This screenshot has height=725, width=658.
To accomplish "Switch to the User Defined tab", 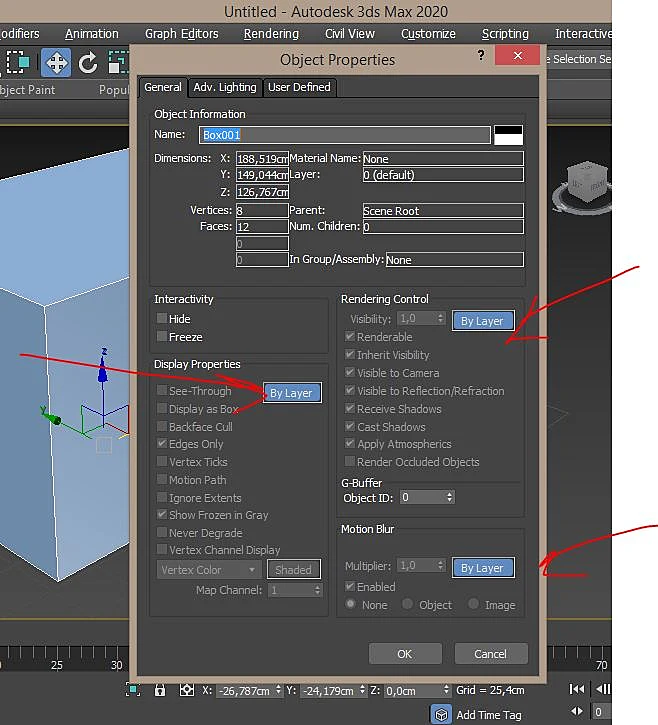I will pos(299,87).
